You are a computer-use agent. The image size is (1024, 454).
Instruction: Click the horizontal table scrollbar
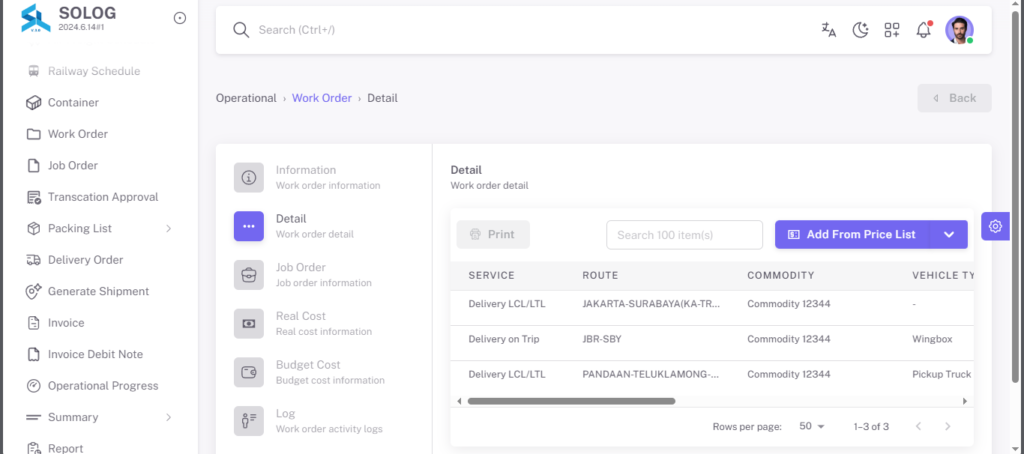coord(571,401)
